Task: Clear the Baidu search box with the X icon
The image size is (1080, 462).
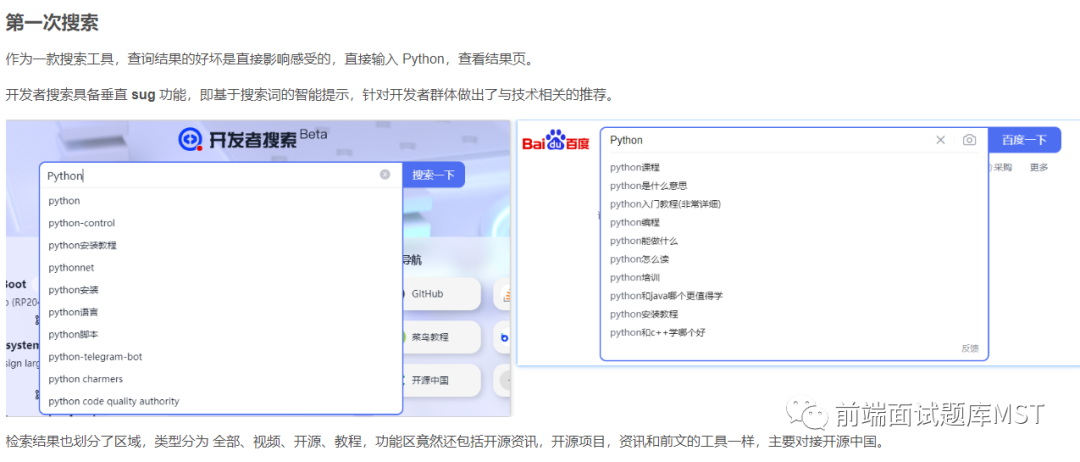Action: pos(940,140)
